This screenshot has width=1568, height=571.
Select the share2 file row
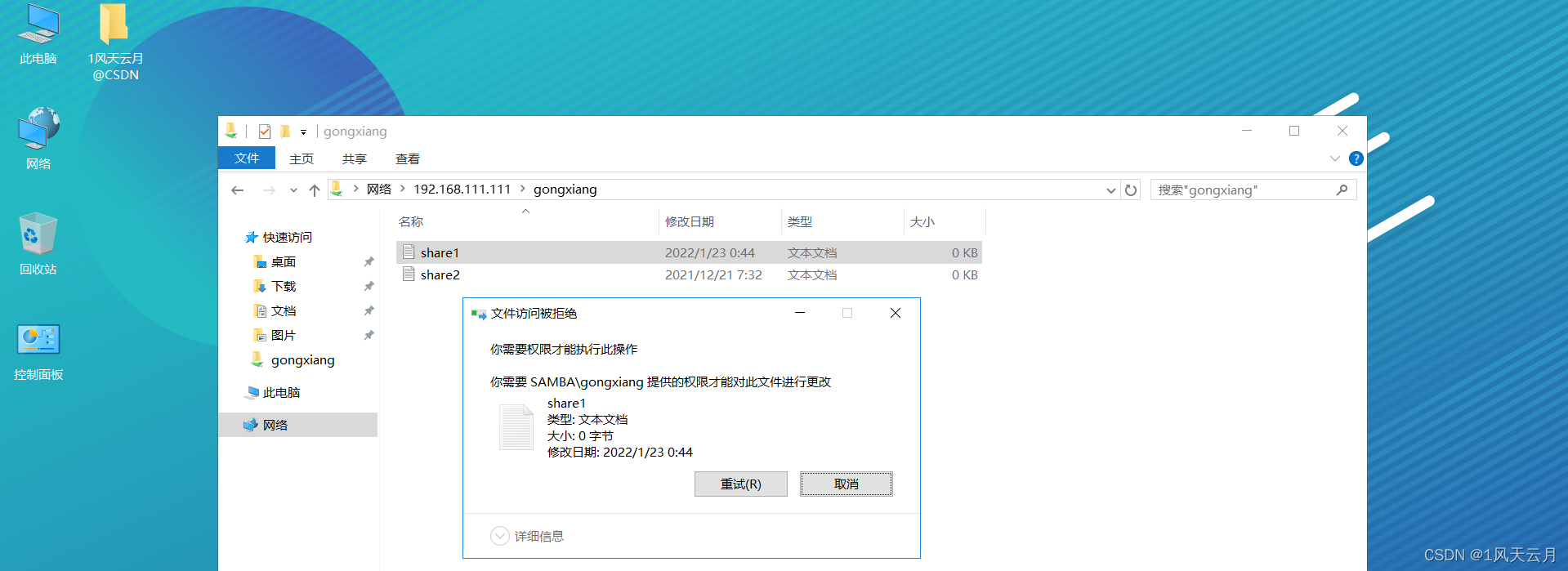point(689,274)
